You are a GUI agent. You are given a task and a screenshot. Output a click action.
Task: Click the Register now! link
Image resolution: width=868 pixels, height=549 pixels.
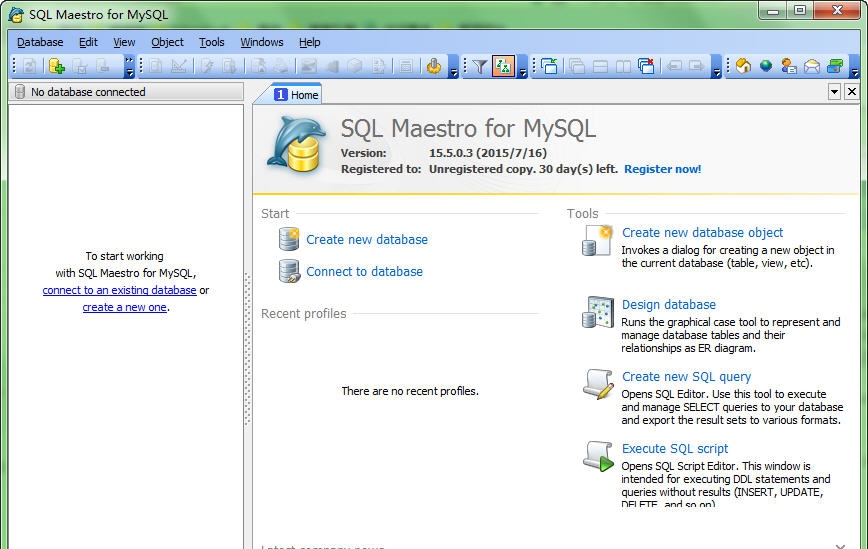point(663,169)
